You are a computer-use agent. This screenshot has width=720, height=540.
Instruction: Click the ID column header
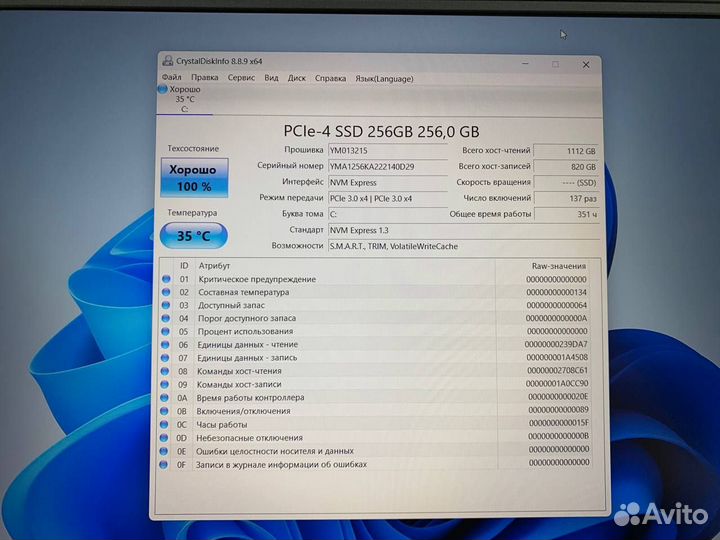[x=184, y=265]
